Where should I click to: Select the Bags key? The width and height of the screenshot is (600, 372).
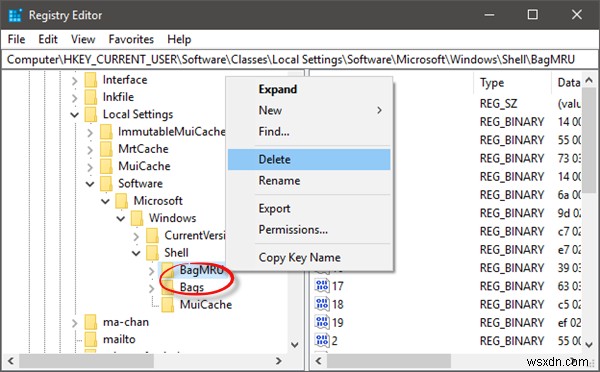[x=192, y=287]
